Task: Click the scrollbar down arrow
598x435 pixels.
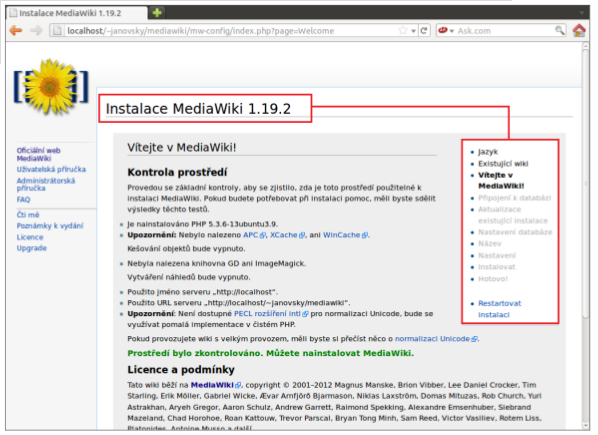Action: (585, 426)
